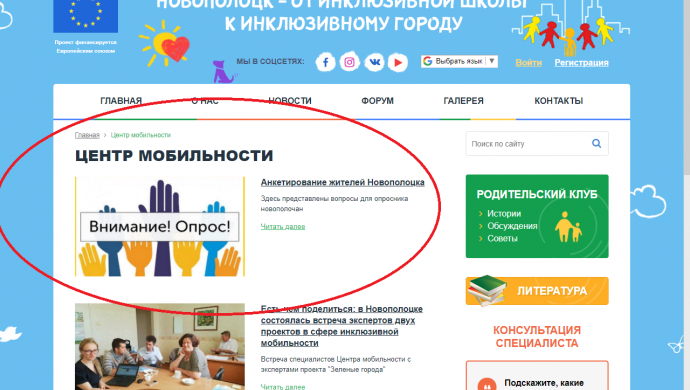
Task: Click the МЫ В СОЦСЕТЯХ label
Action: (x=270, y=61)
